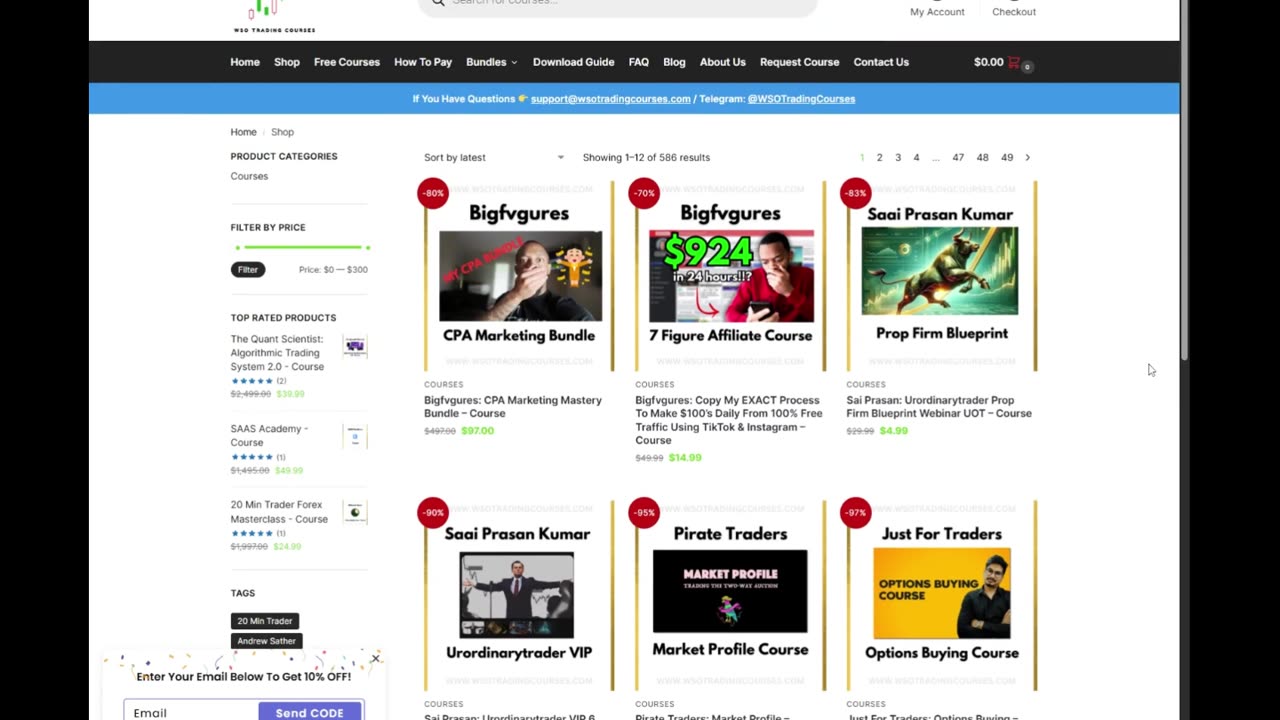Screen dimensions: 1280x720
Task: Go to results page 48
Action: 982,157
